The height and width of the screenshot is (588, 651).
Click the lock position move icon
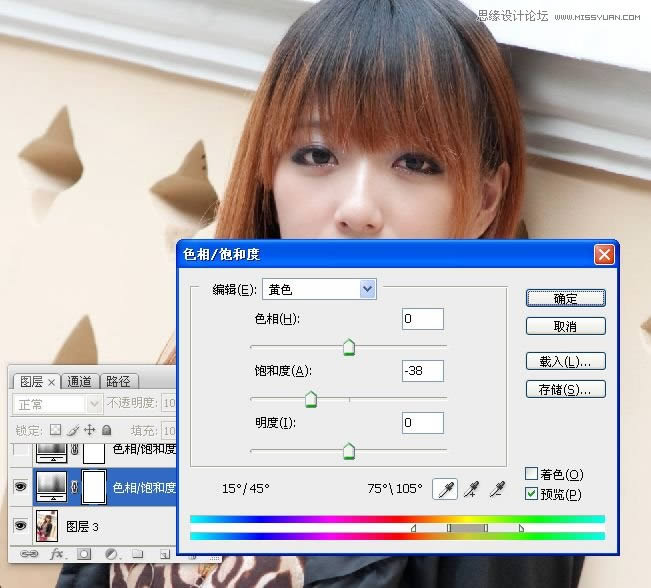pyautogui.click(x=89, y=429)
